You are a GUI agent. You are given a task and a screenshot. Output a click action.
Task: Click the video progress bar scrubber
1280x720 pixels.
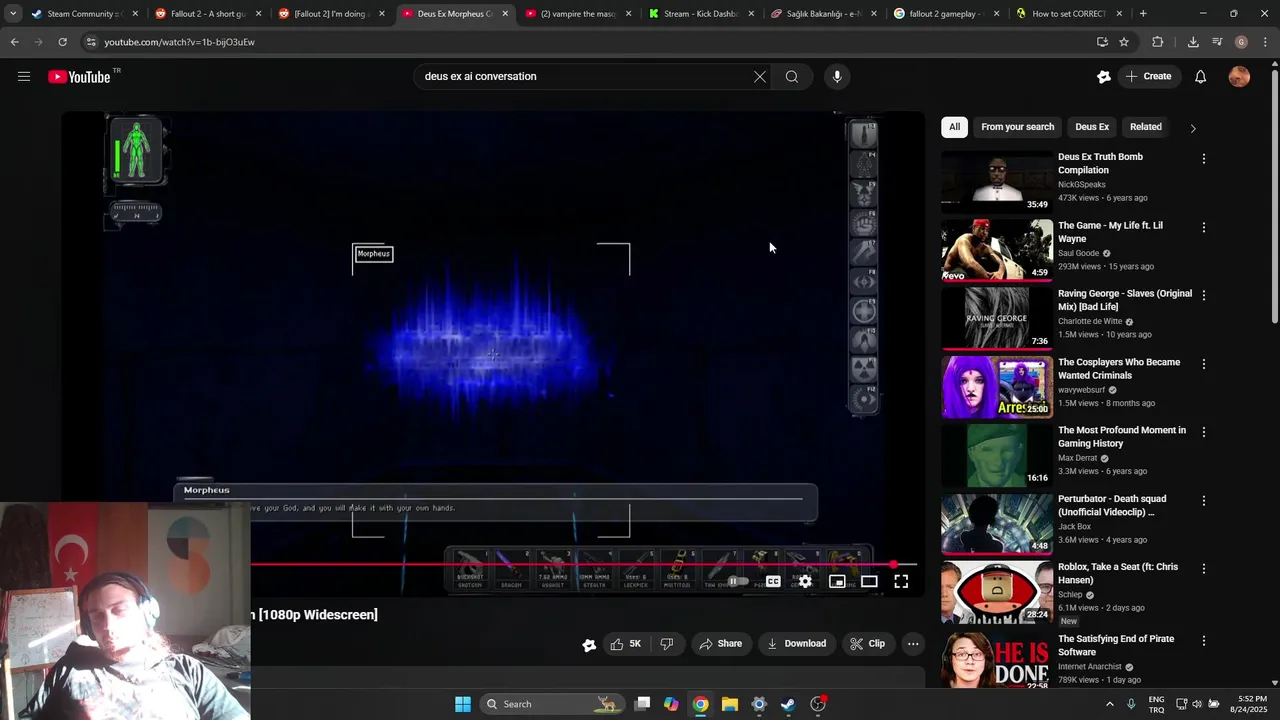point(894,565)
